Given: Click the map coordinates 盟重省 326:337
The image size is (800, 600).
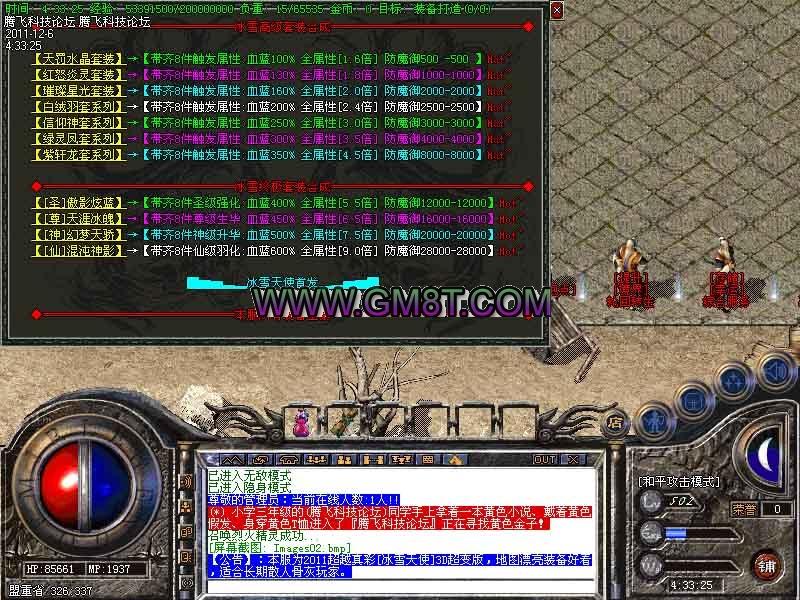Looking at the screenshot, I should [51, 591].
